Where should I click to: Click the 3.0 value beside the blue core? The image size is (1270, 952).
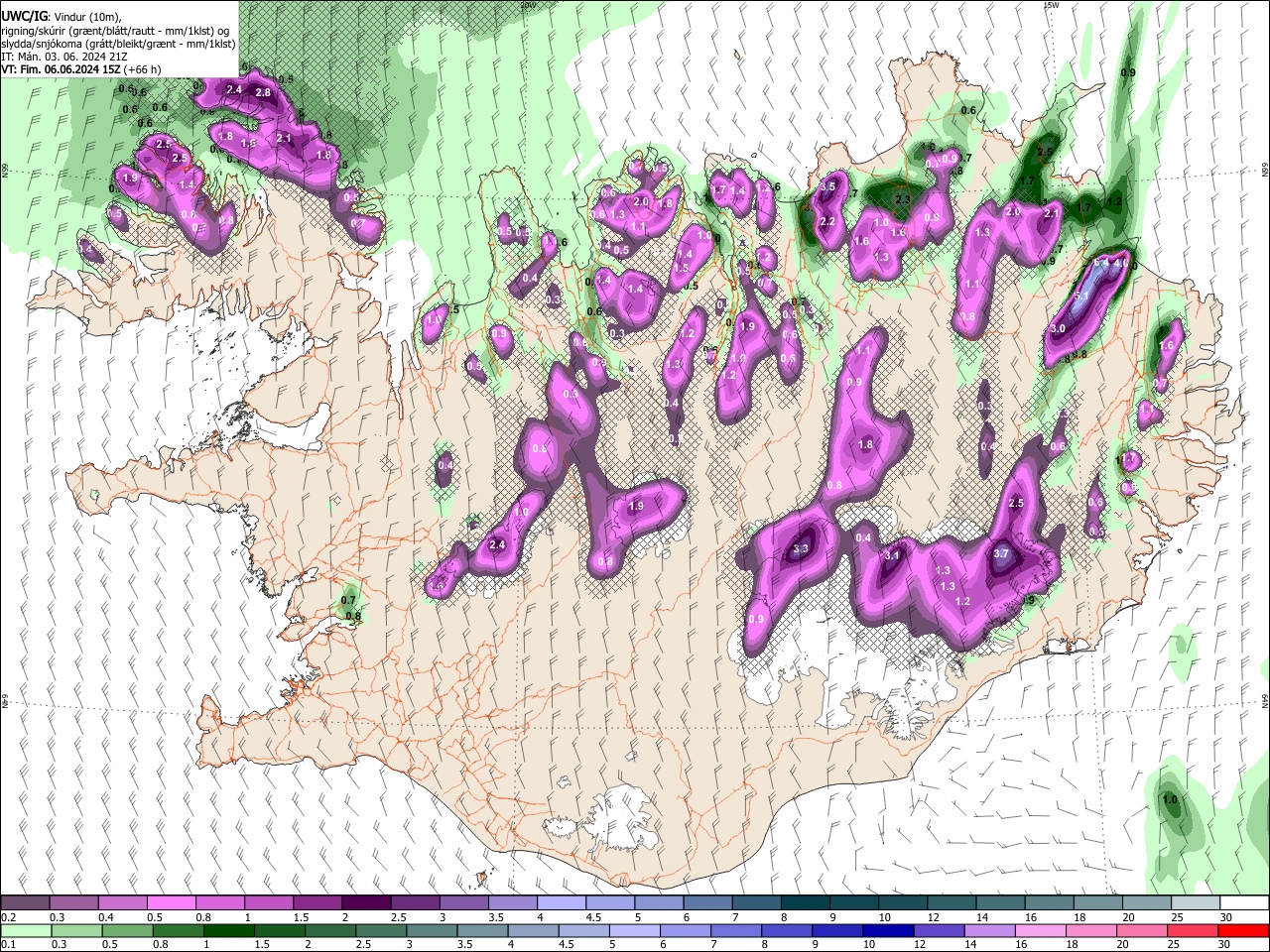[x=1058, y=329]
